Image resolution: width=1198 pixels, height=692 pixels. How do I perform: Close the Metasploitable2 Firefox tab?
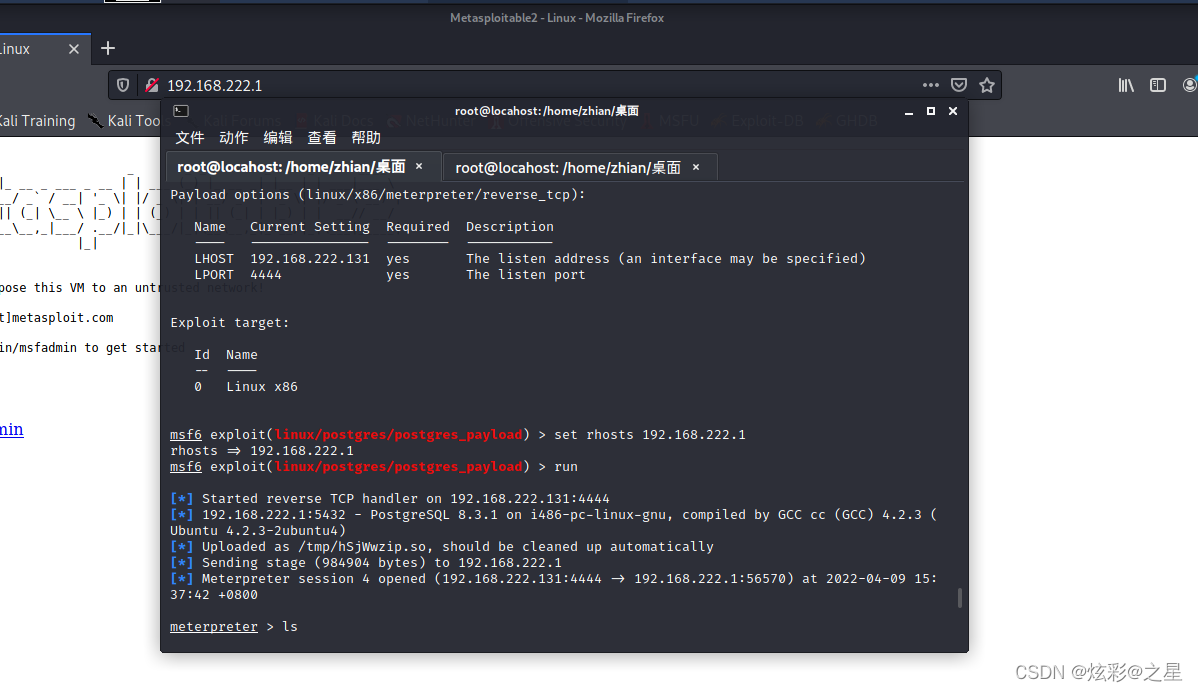(x=73, y=49)
